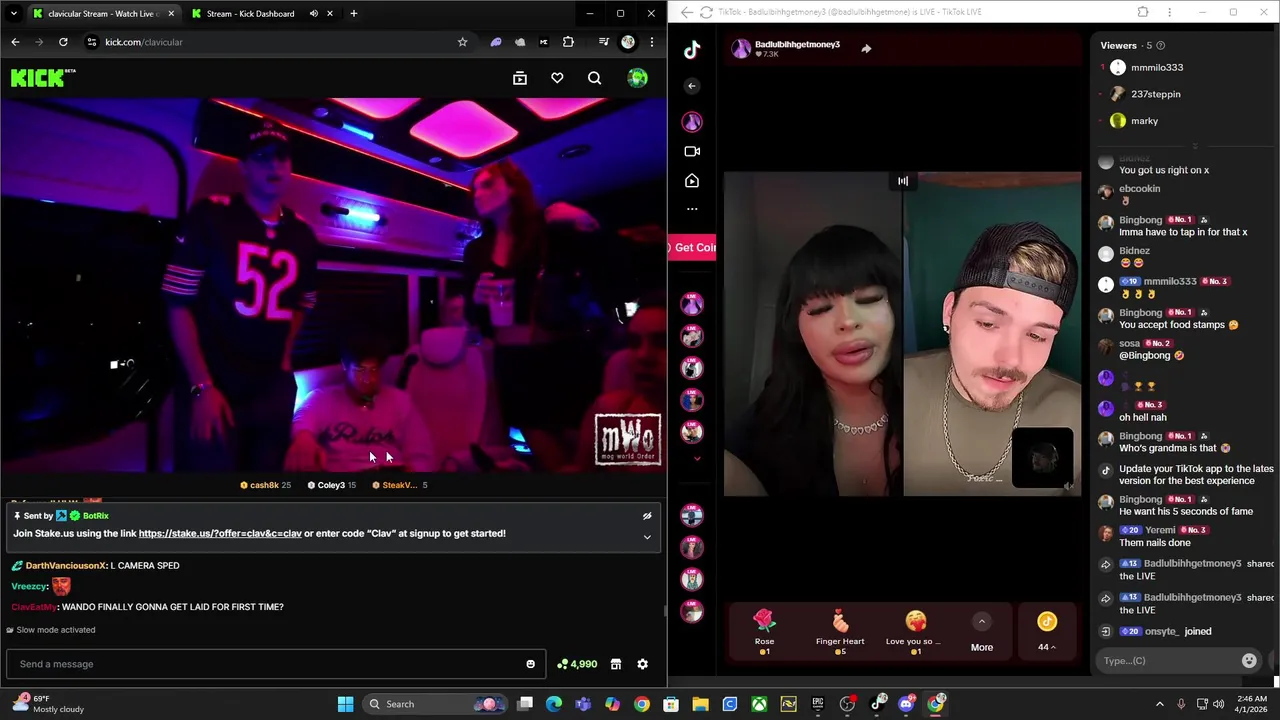The height and width of the screenshot is (720, 1280).
Task: Collapse Viewers list chevron
Action: [x=1195, y=146]
